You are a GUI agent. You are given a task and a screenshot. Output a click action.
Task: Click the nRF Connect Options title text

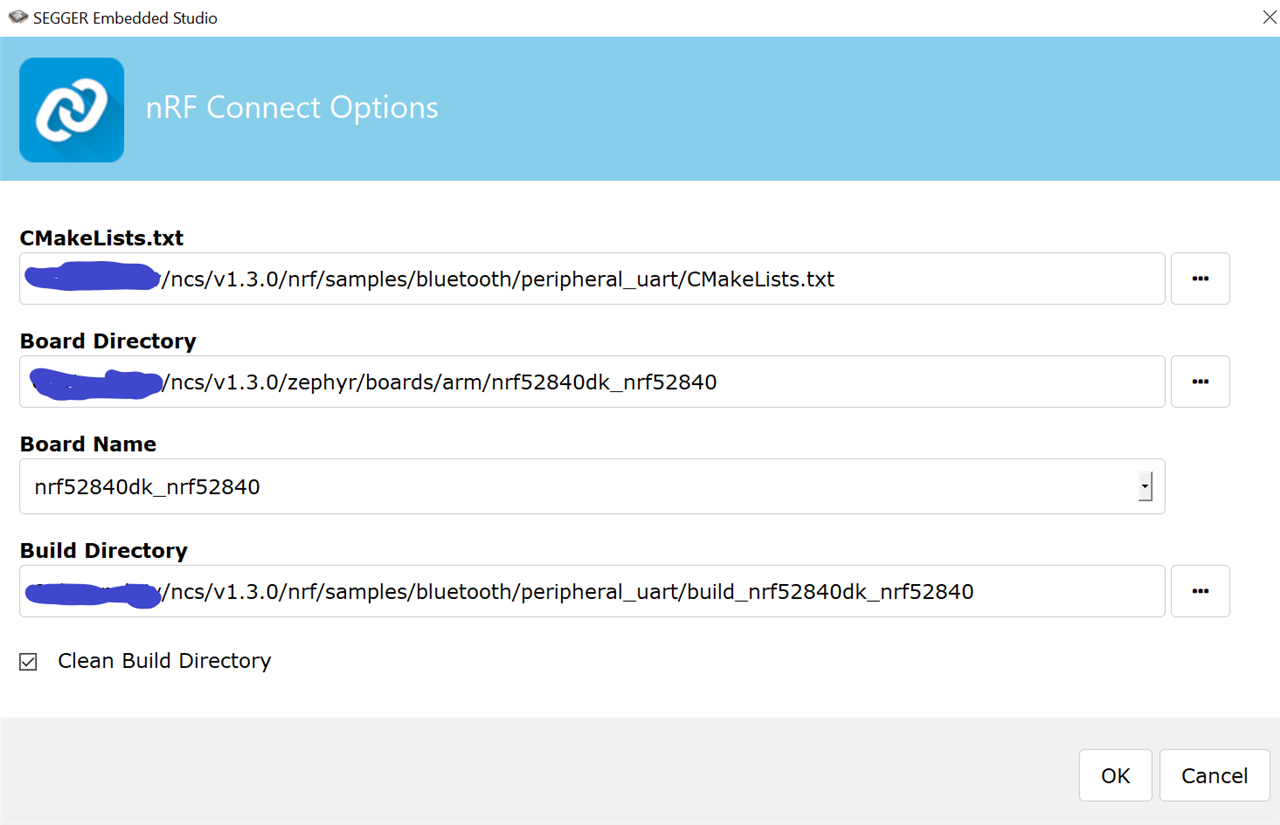(x=292, y=108)
